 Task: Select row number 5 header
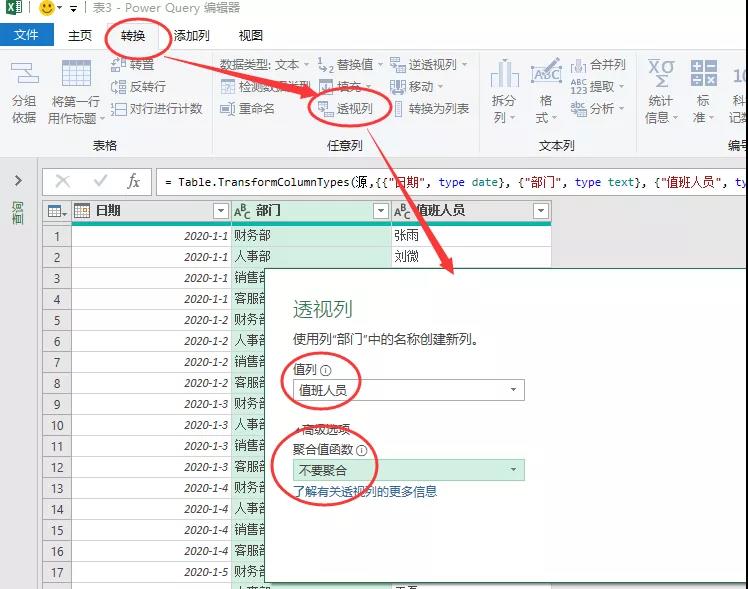click(x=57, y=320)
